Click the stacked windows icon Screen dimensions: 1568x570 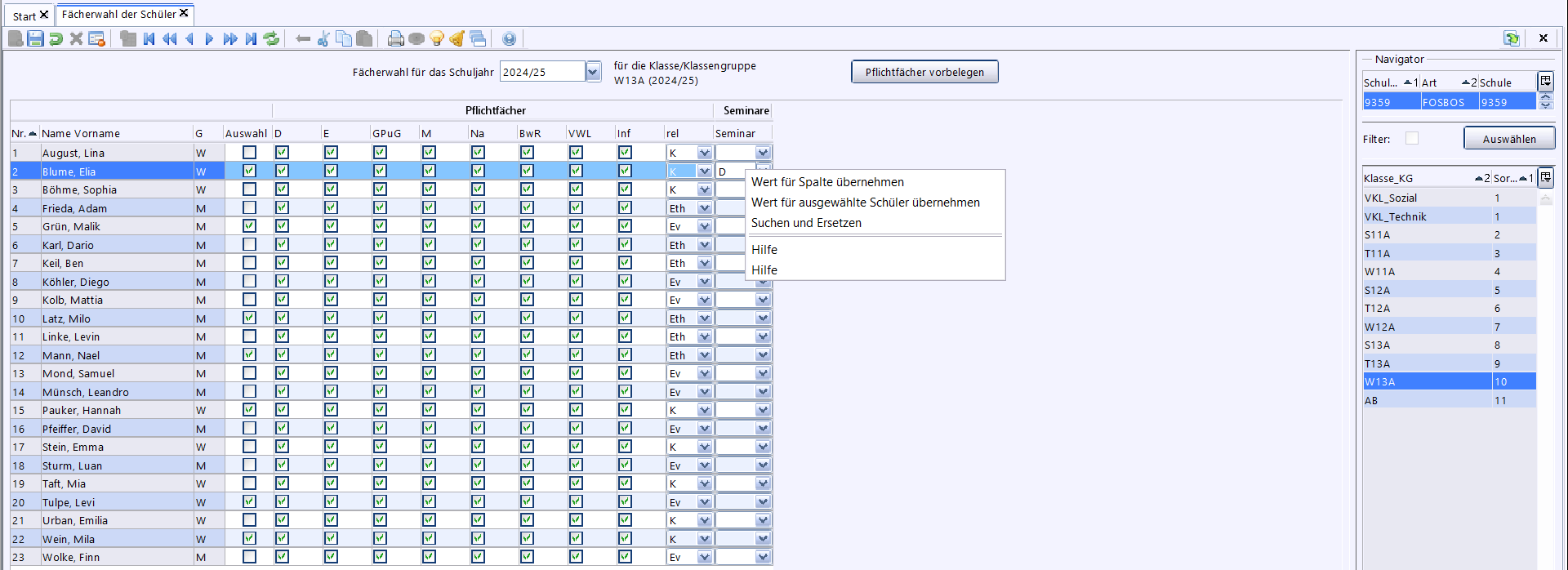[478, 38]
